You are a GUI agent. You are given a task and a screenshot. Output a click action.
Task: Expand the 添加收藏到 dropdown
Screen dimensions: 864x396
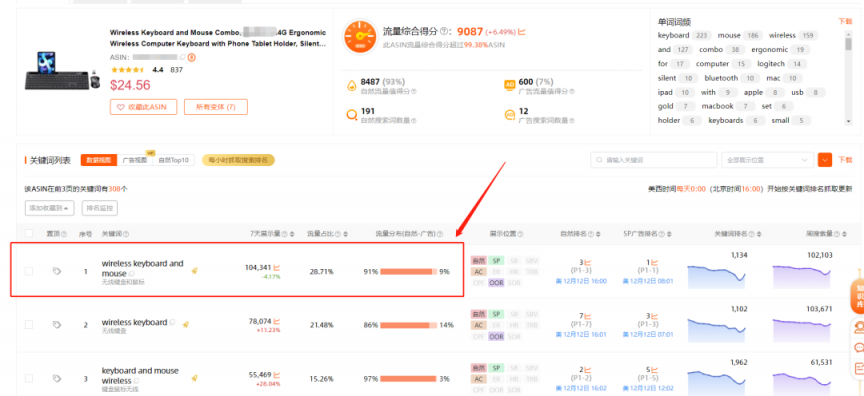[x=50, y=208]
